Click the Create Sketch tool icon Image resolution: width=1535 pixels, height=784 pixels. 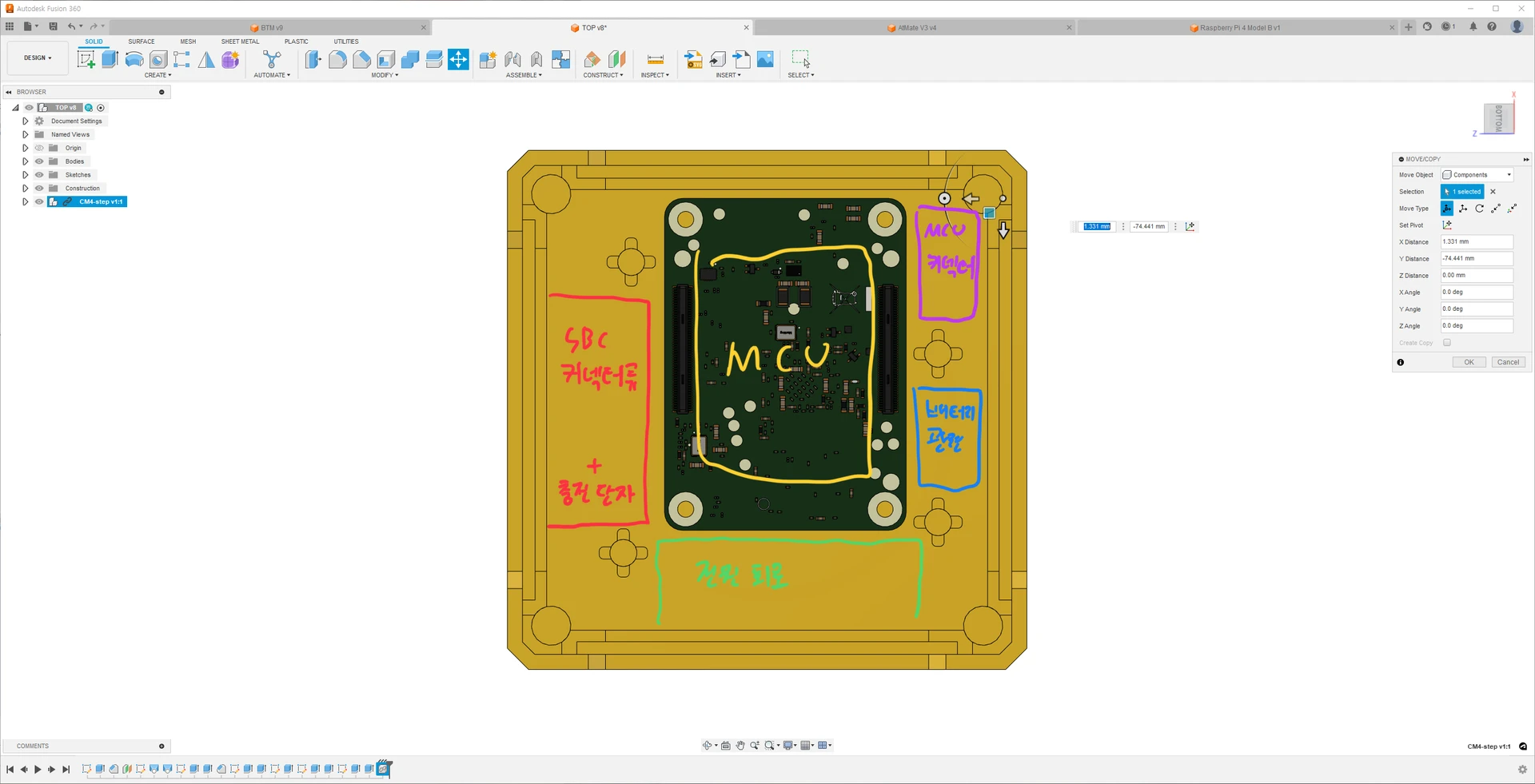pyautogui.click(x=86, y=59)
